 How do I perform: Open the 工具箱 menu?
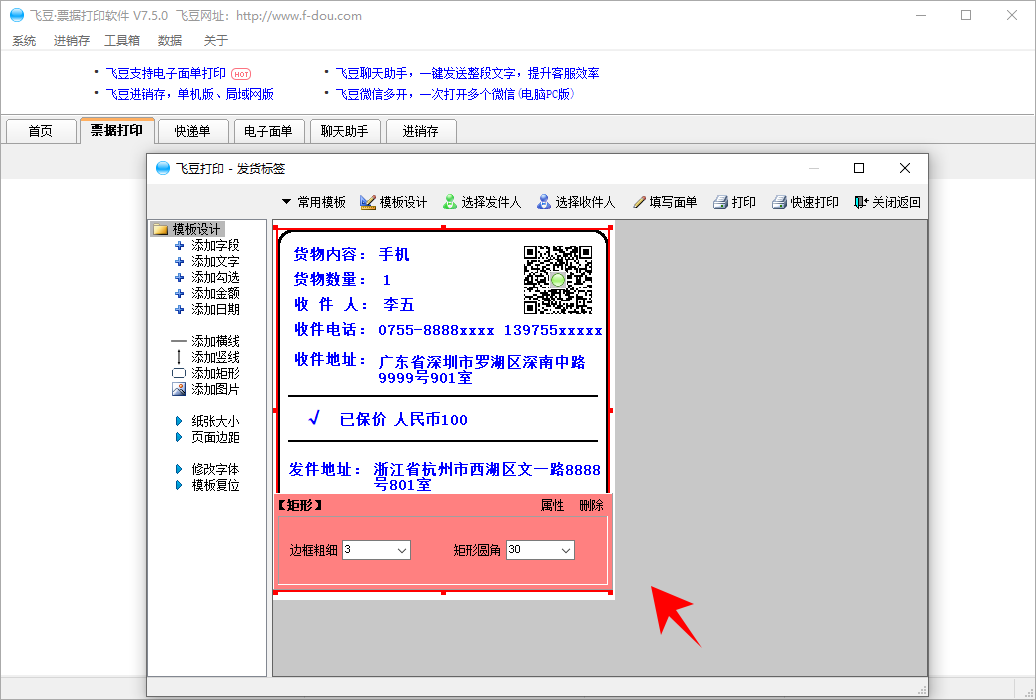tap(122, 41)
